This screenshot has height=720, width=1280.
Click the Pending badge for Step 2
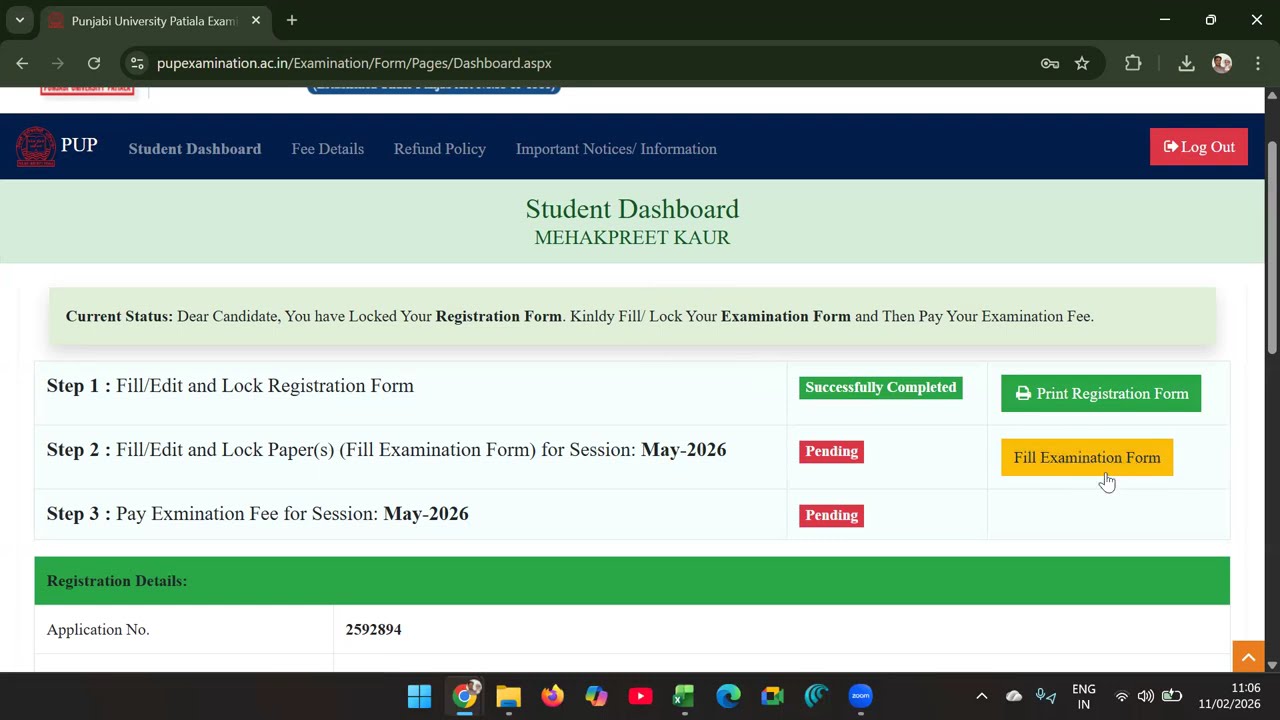pos(832,451)
